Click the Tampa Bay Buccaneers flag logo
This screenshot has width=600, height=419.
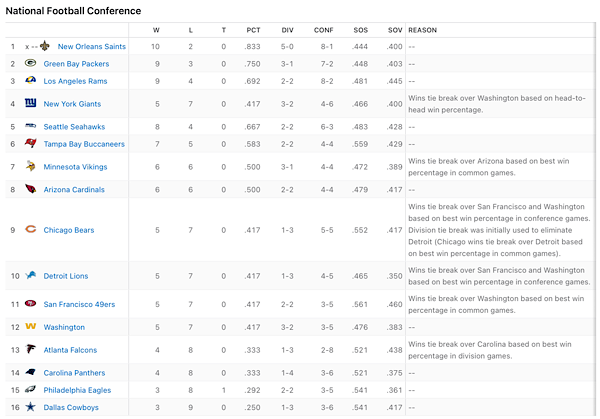click(x=31, y=143)
